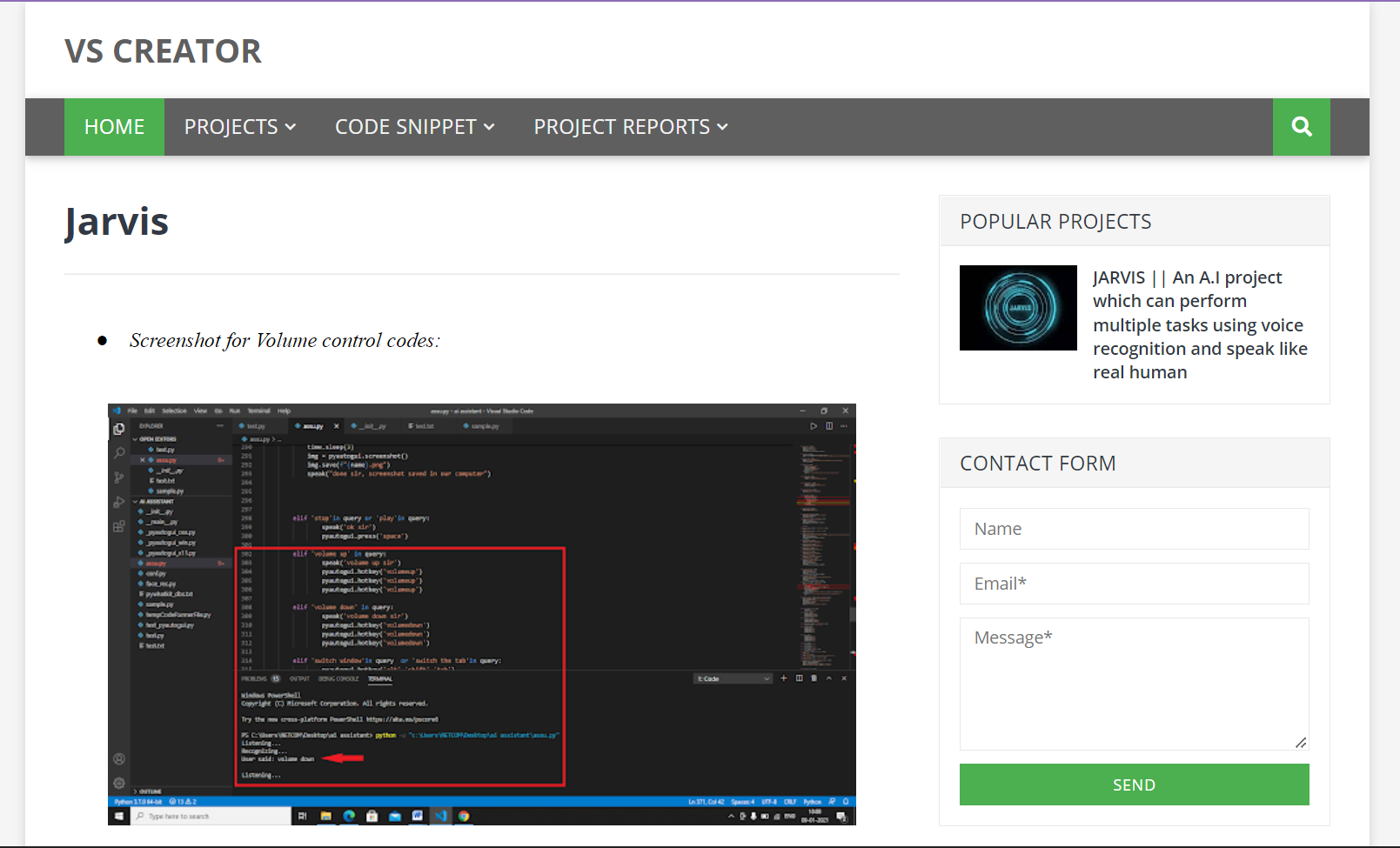Open the site search icon
The width and height of the screenshot is (1400, 848).
1301,127
